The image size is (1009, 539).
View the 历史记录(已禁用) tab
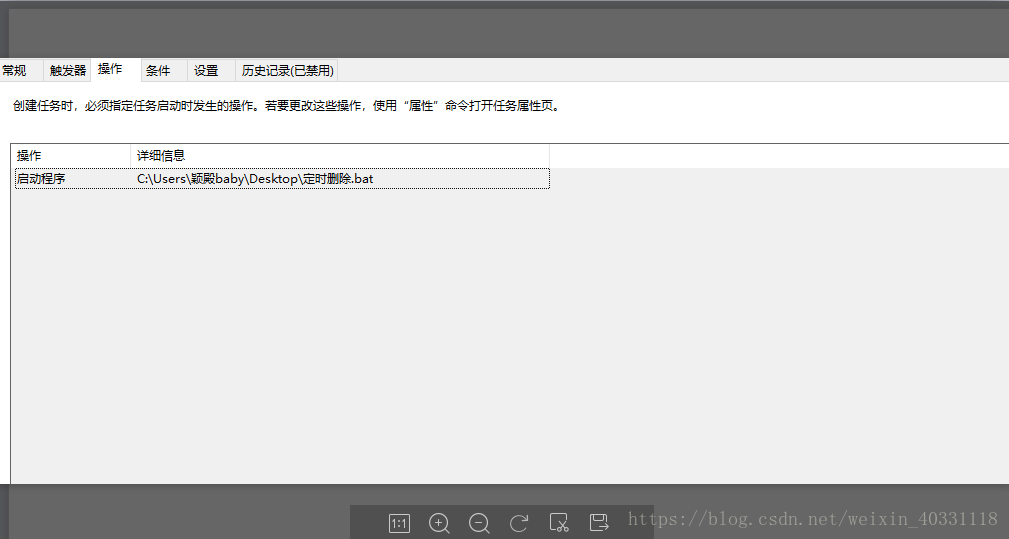tap(287, 71)
